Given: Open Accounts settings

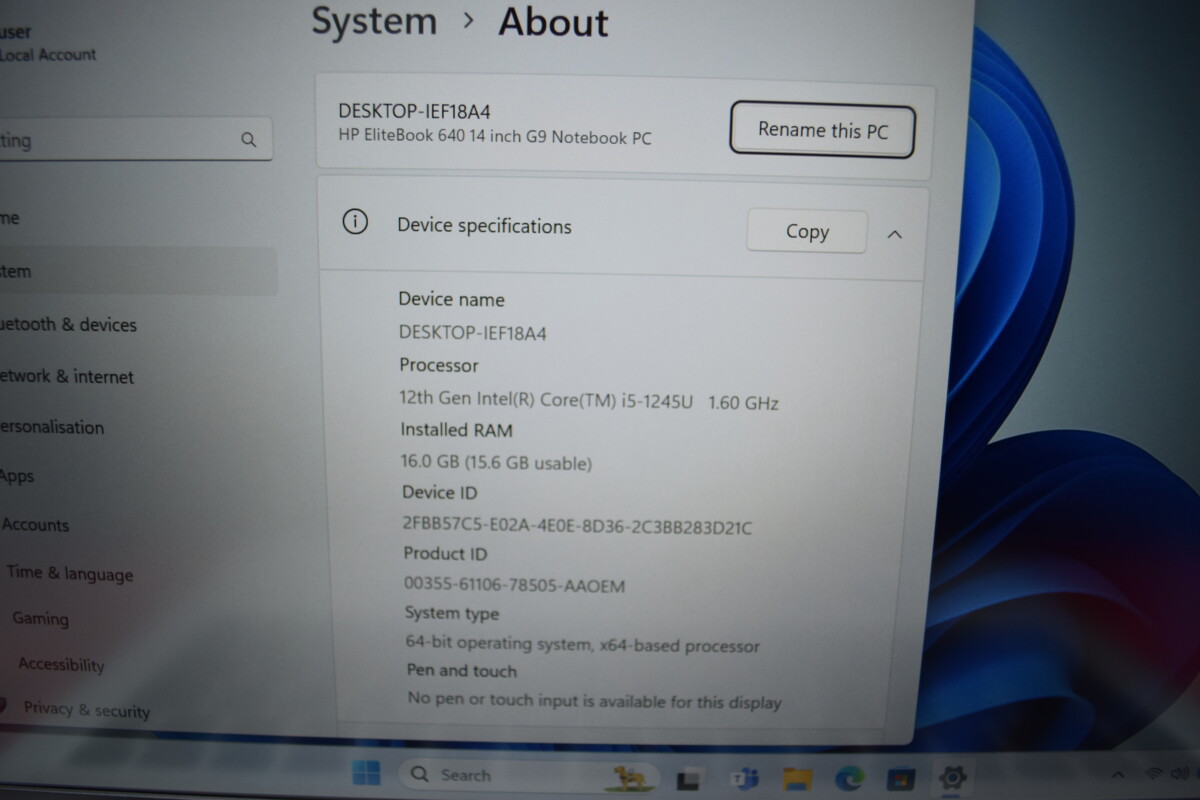Looking at the screenshot, I should click(35, 525).
